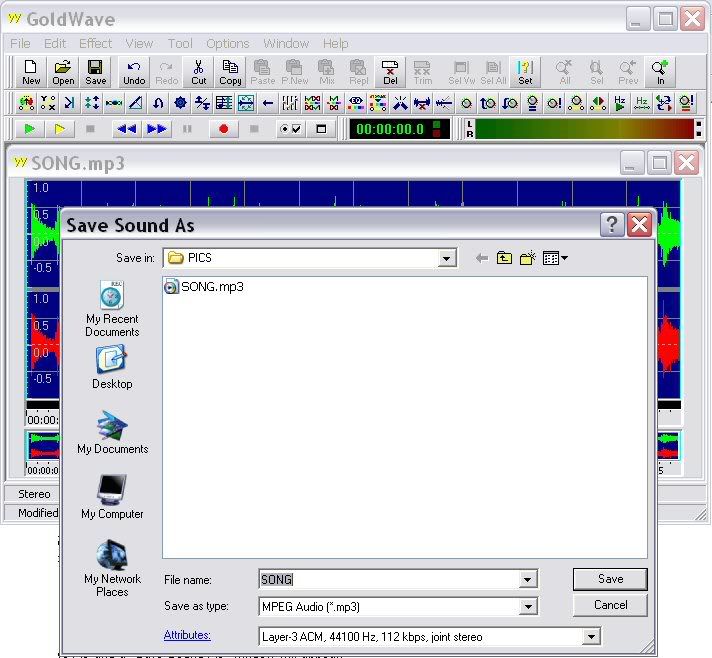
Task: Click the left-arrow Reverse effect icon
Action: point(268,103)
